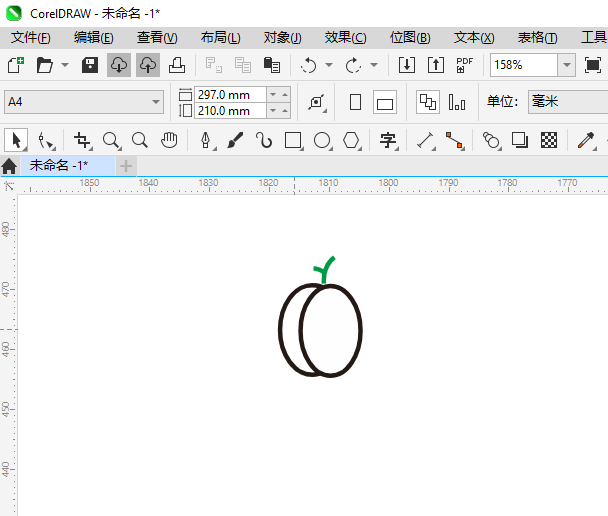Image resolution: width=608 pixels, height=516 pixels.
Task: Open the 对象(J) menu
Action: 283,38
